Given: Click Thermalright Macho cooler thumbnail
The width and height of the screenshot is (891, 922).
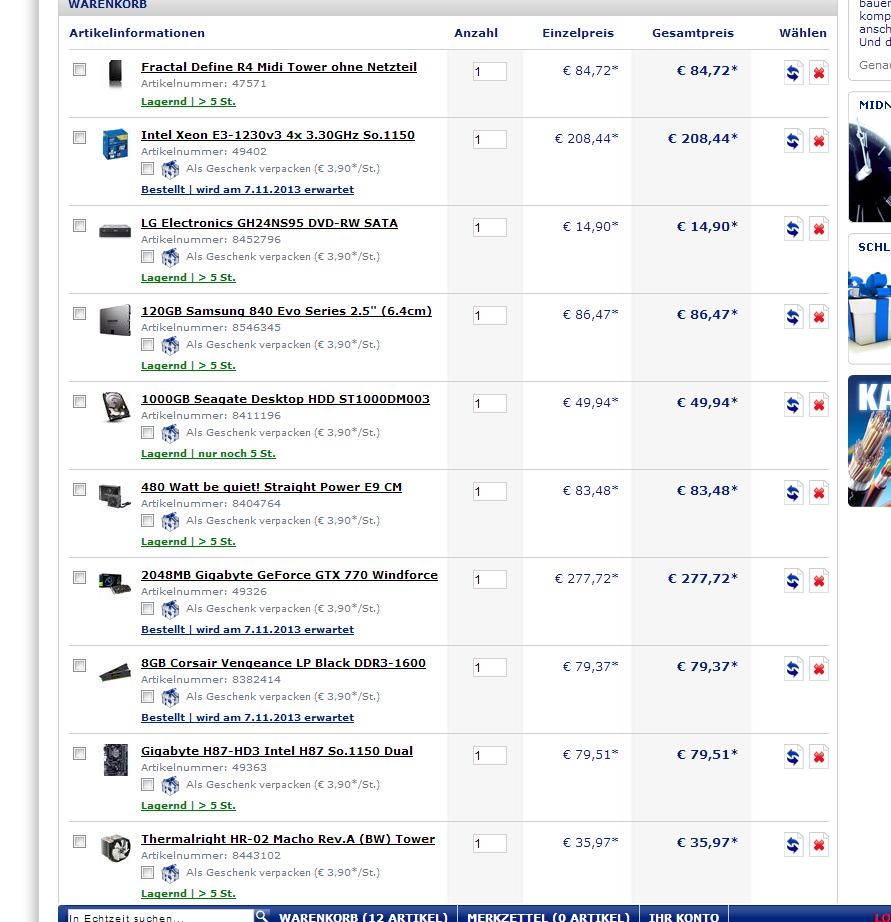Looking at the screenshot, I should 115,848.
